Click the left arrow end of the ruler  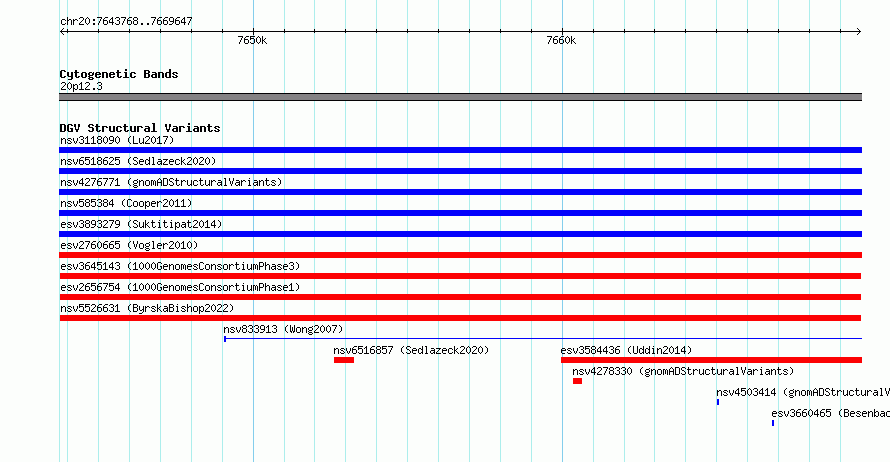tap(63, 32)
